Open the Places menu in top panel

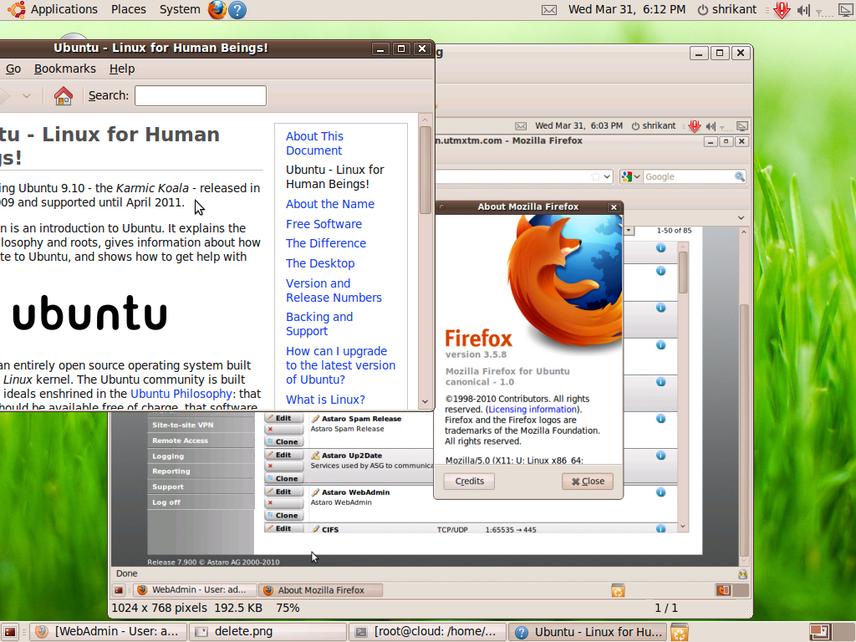tap(128, 10)
